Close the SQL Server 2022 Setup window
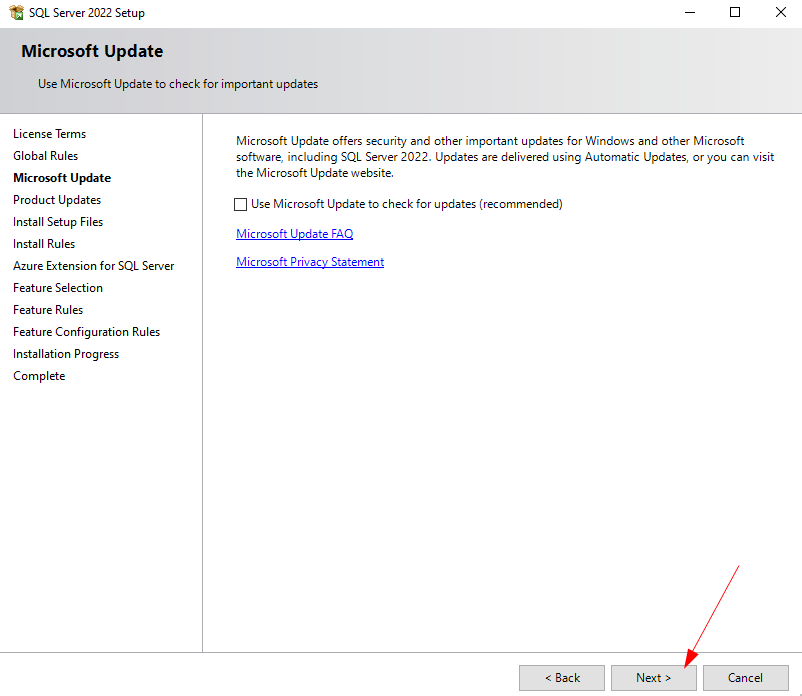This screenshot has width=802, height=696. 781,12
